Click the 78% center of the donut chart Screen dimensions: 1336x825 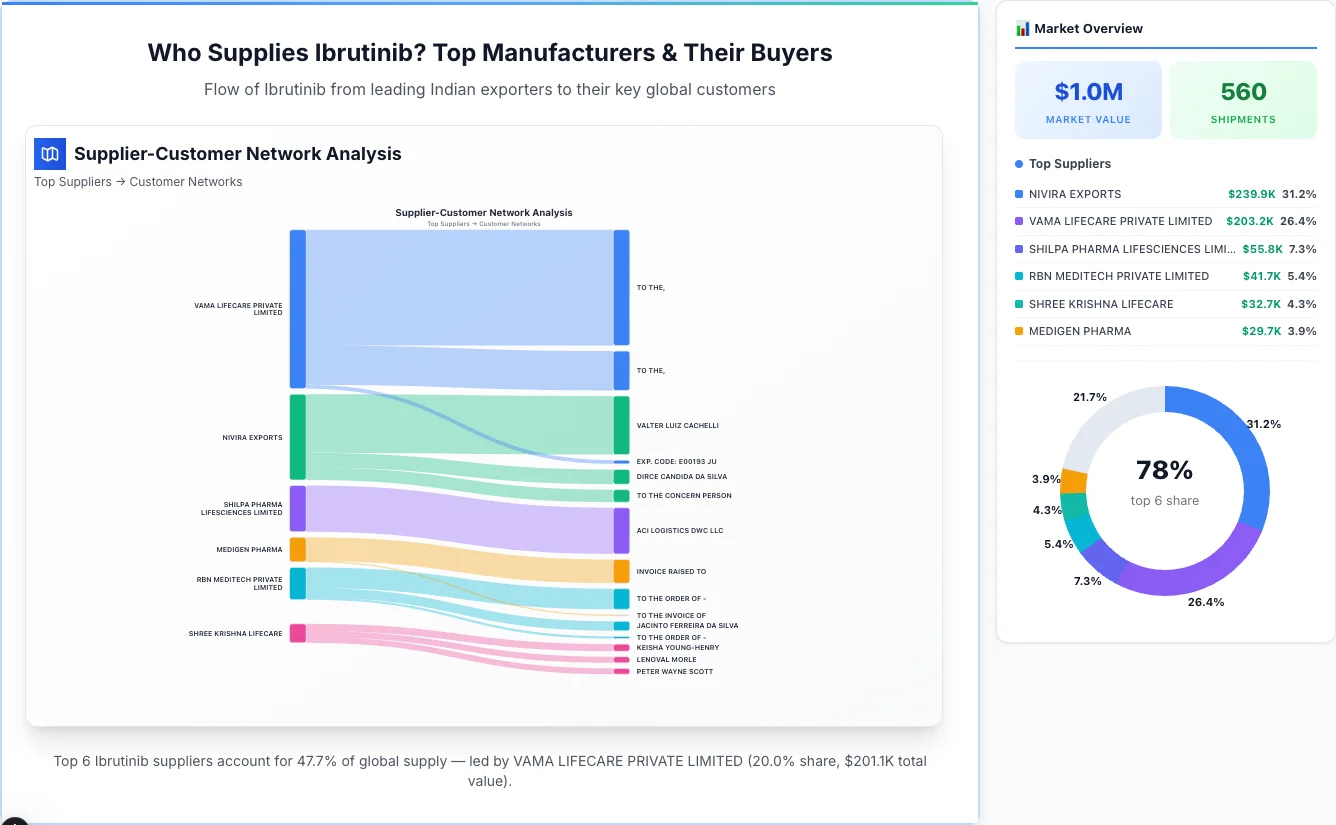[x=1164, y=468]
